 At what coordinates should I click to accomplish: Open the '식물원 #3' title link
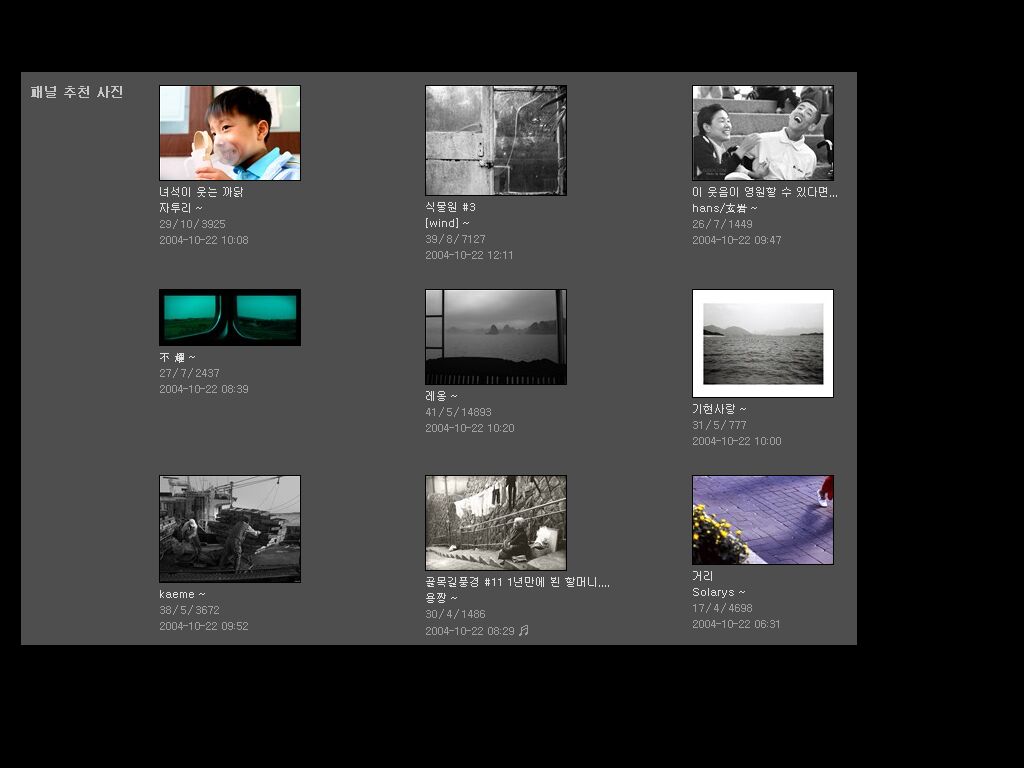point(450,207)
